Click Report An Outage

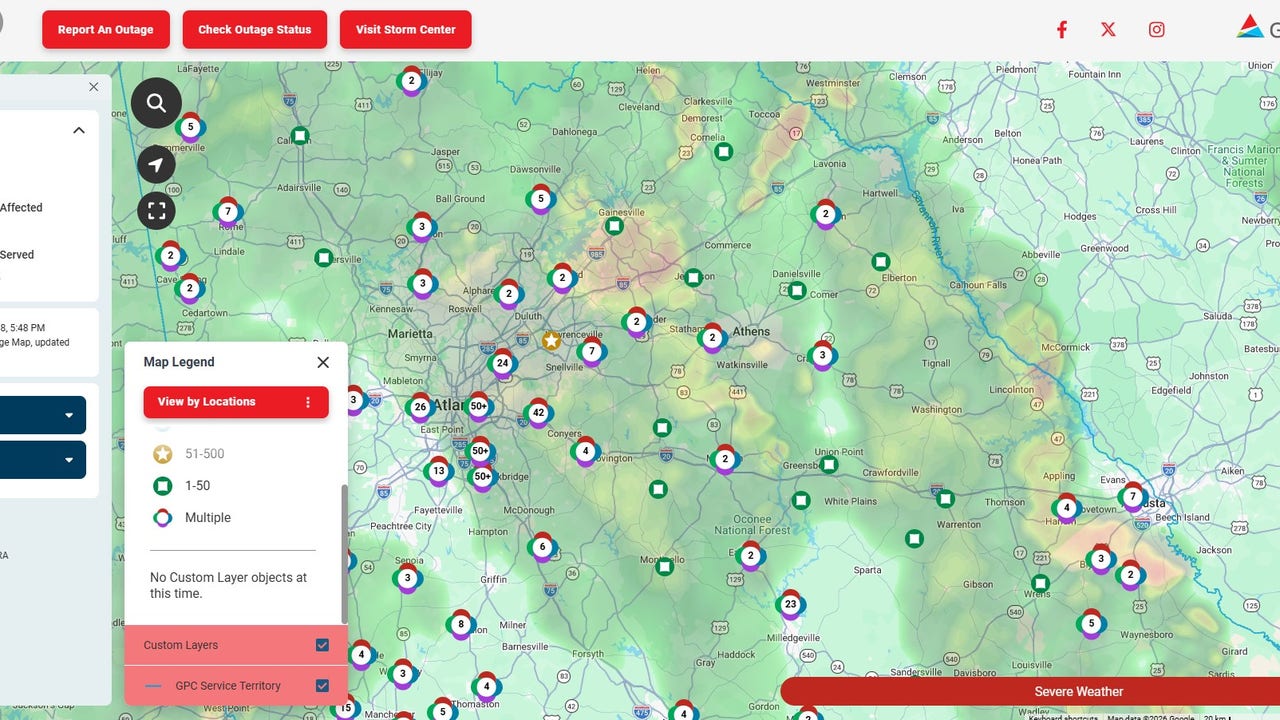(x=106, y=30)
